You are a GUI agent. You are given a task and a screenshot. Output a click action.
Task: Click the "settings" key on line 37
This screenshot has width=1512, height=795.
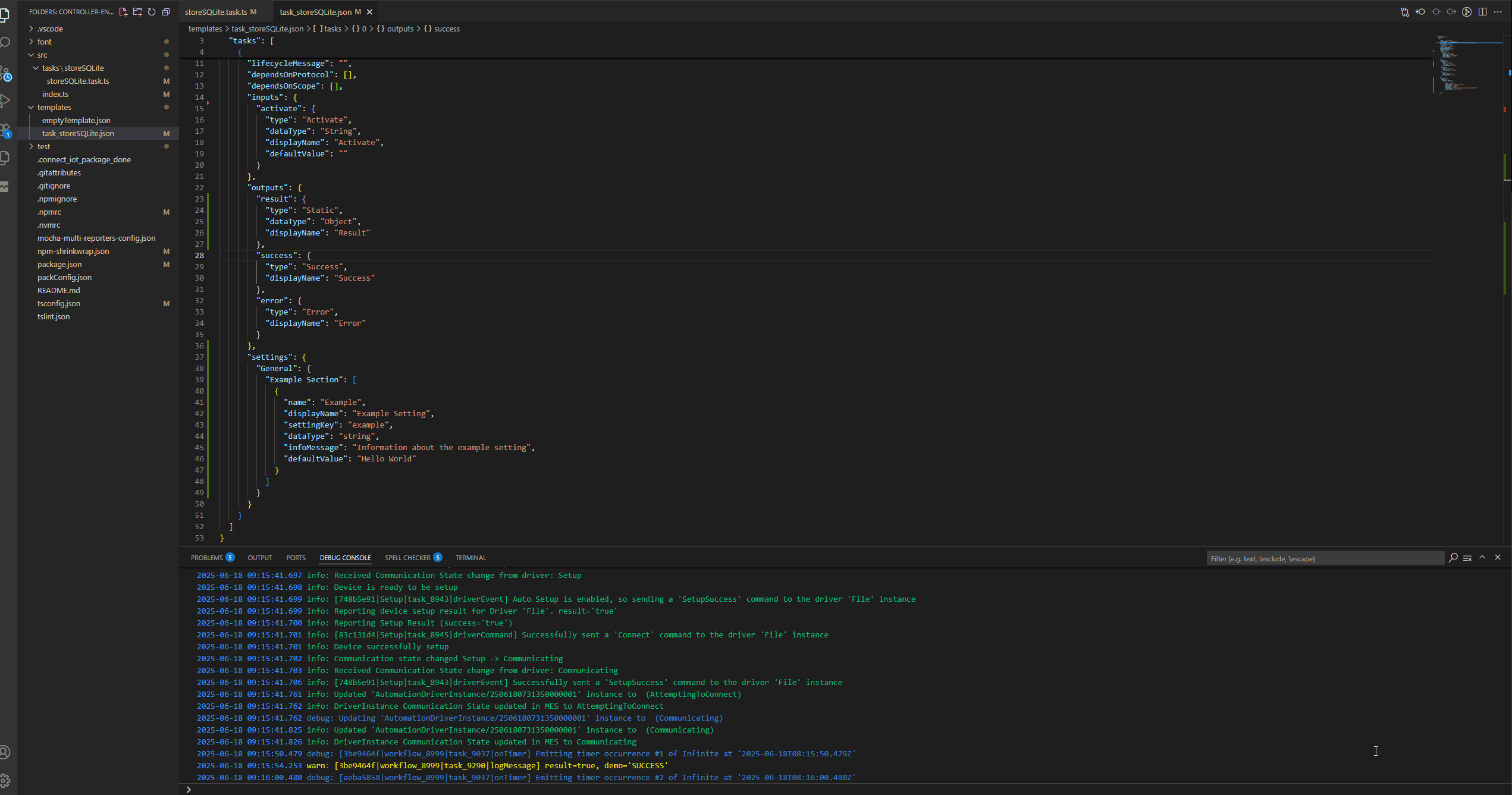tap(271, 357)
